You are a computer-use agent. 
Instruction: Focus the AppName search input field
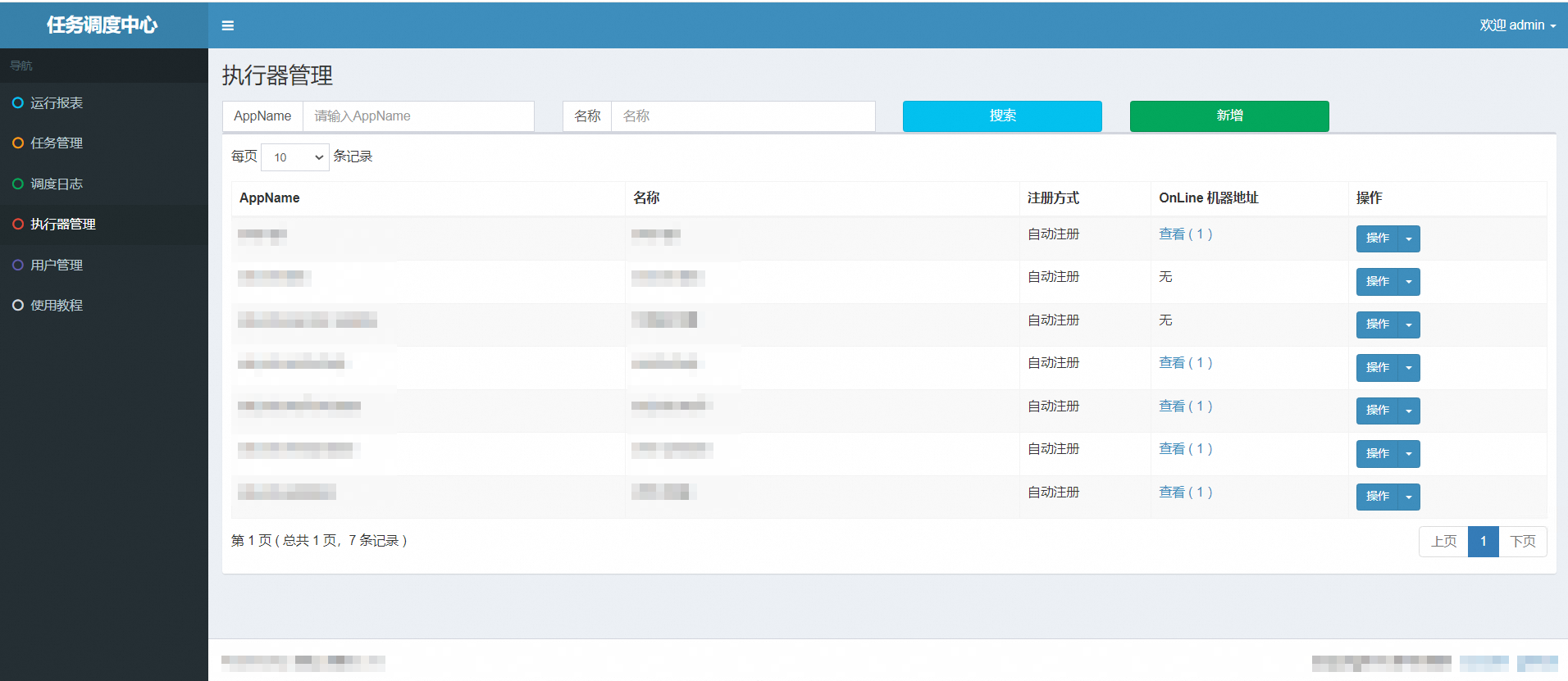pyautogui.click(x=418, y=116)
